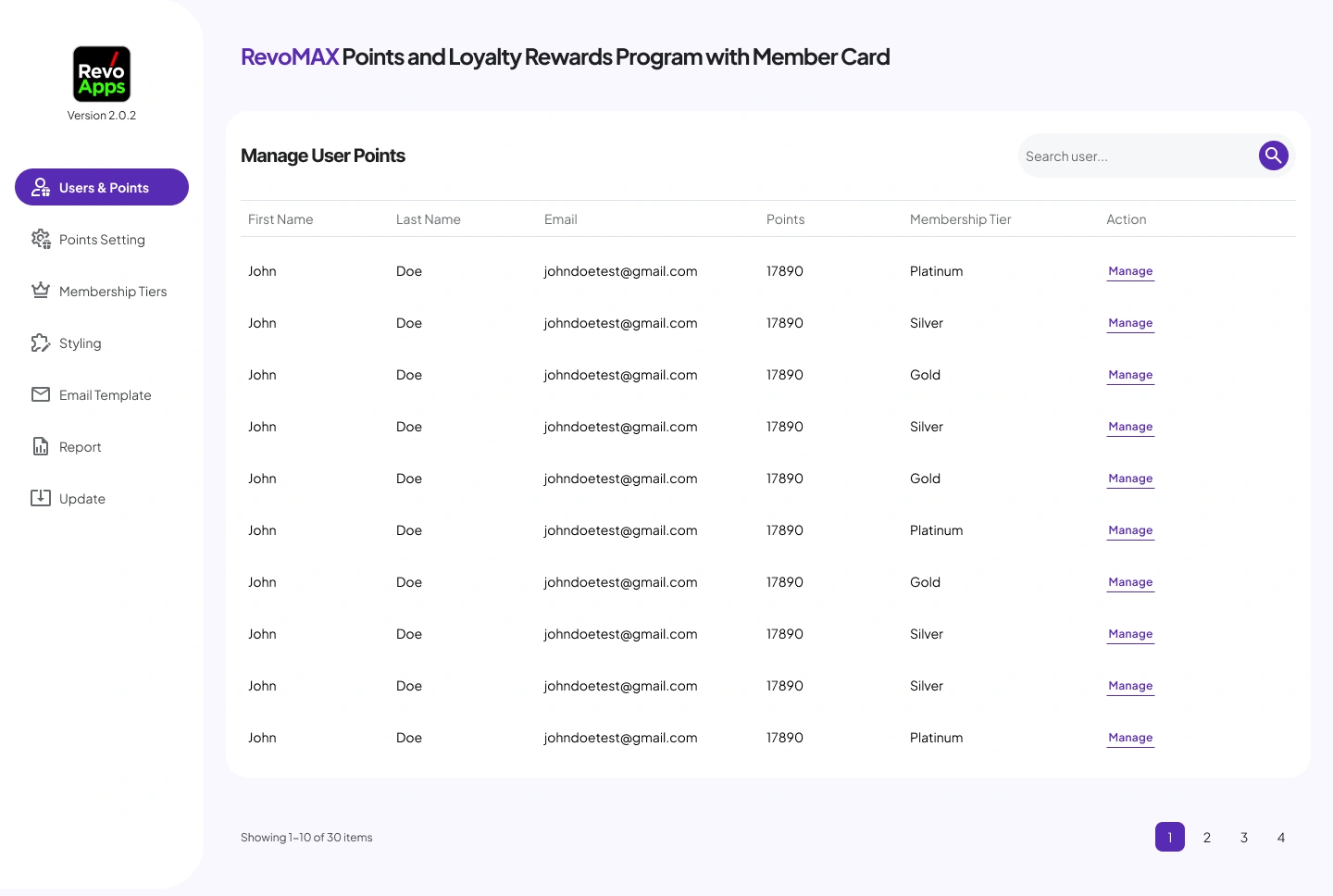Viewport: 1333px width, 896px height.
Task: Go to pagination page 1
Action: (1170, 837)
